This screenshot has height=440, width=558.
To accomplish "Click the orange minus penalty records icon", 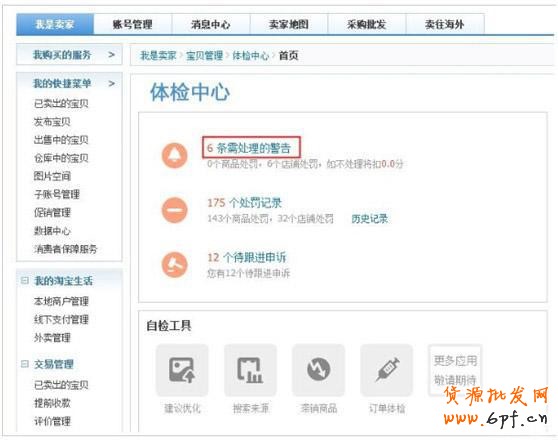I will pyautogui.click(x=174, y=210).
